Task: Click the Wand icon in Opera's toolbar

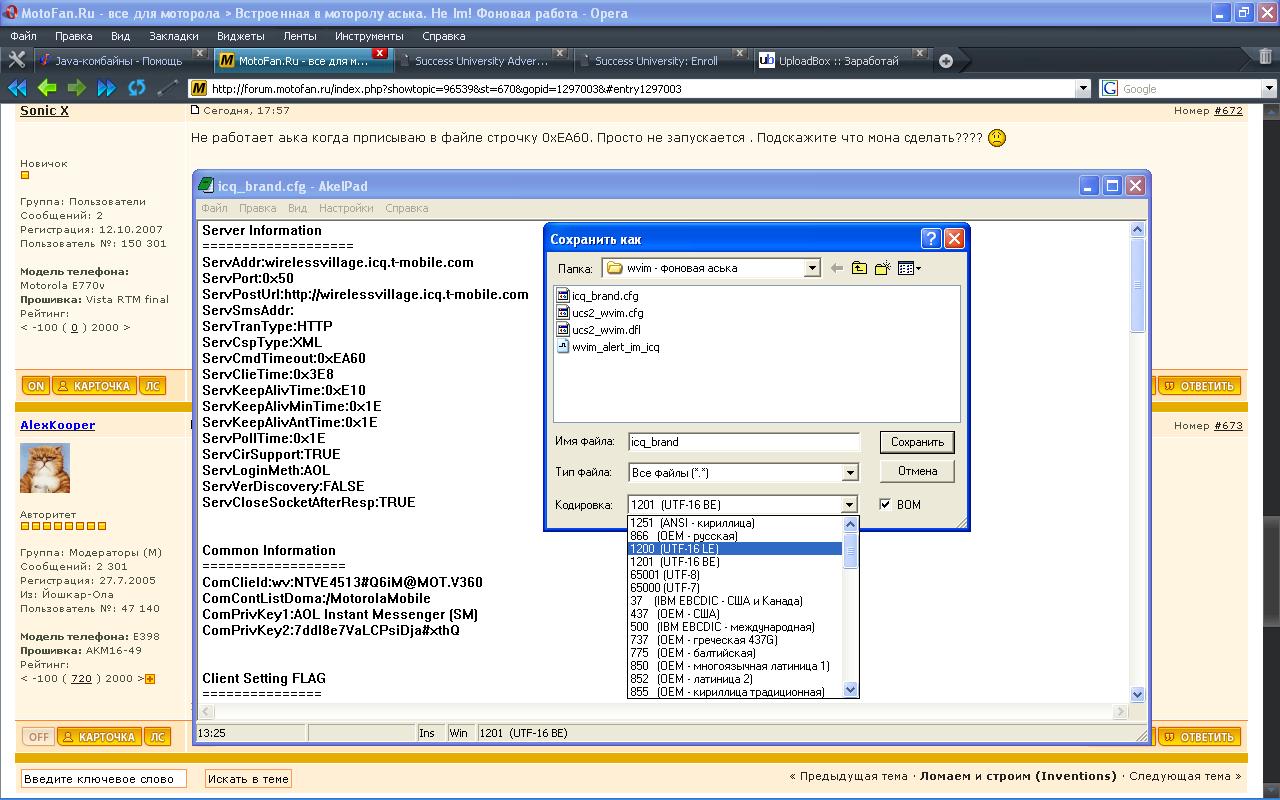Action: tap(167, 88)
